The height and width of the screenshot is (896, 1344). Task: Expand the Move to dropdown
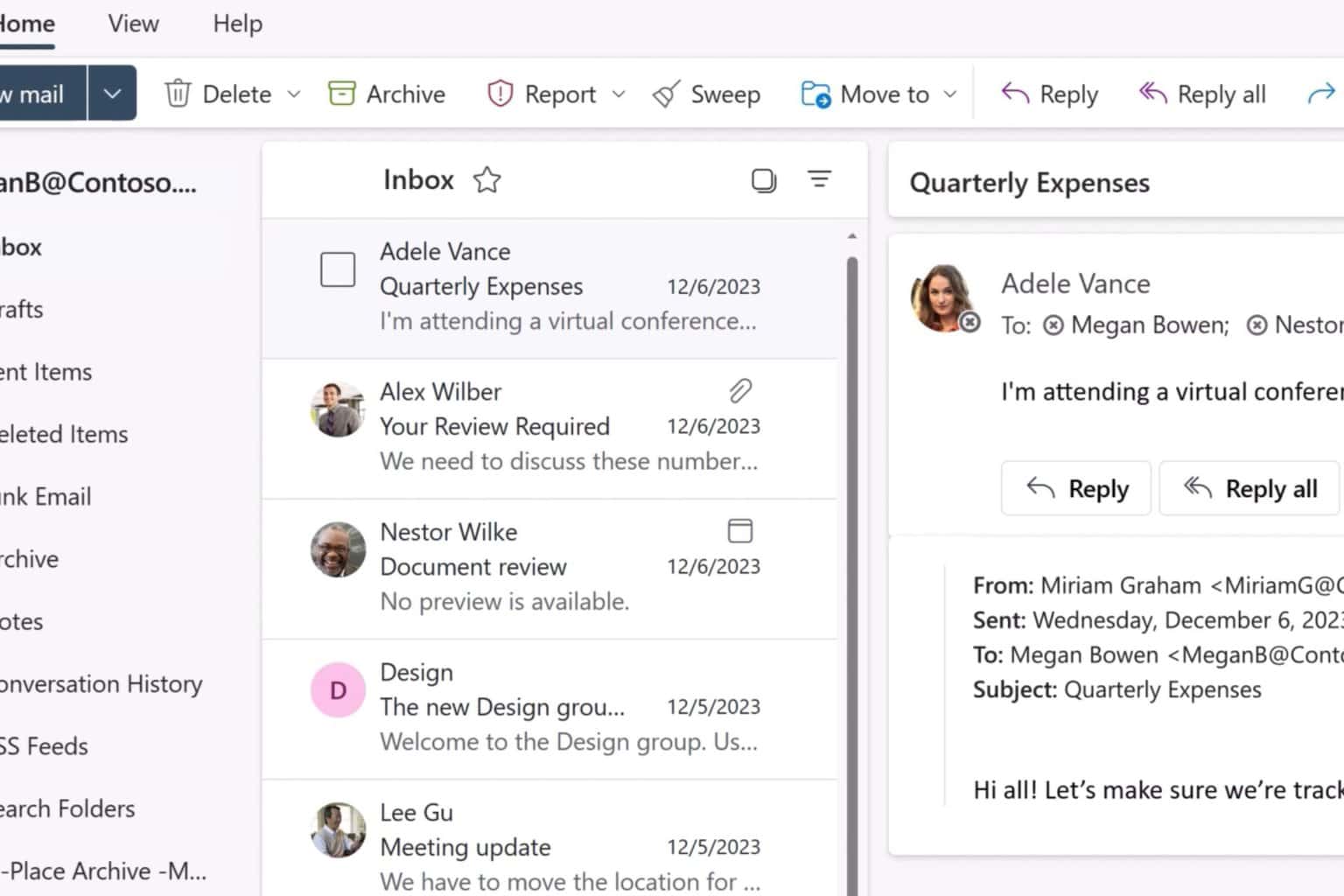point(951,94)
